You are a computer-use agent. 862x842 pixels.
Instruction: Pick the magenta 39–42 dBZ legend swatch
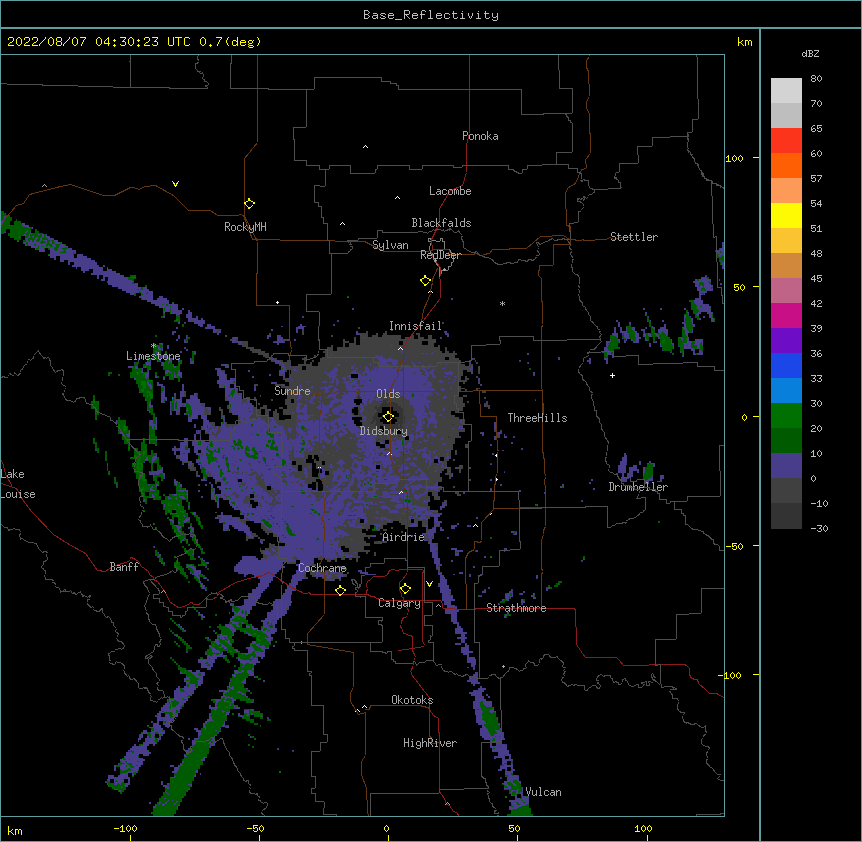(786, 315)
